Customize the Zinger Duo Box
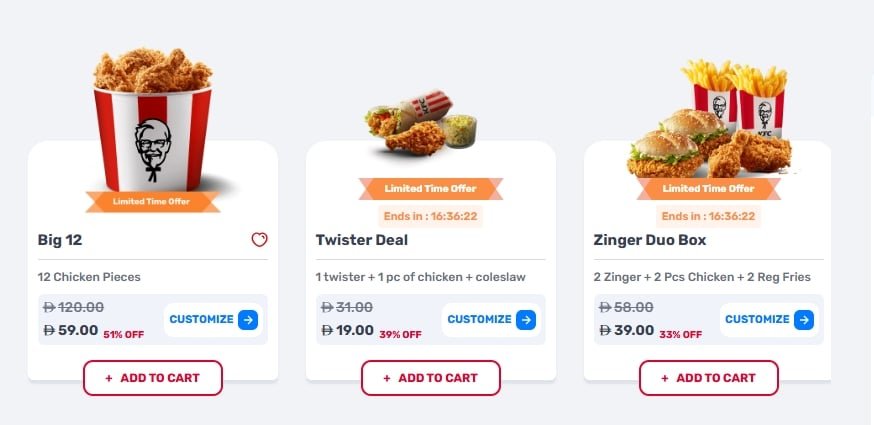874x425 pixels. click(x=757, y=320)
